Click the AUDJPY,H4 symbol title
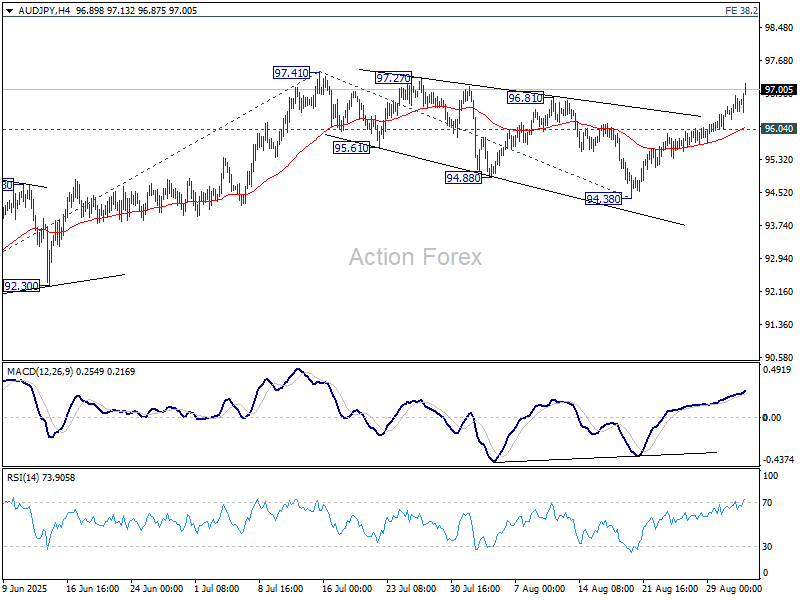Screen dimensions: 800x600 click(x=44, y=11)
